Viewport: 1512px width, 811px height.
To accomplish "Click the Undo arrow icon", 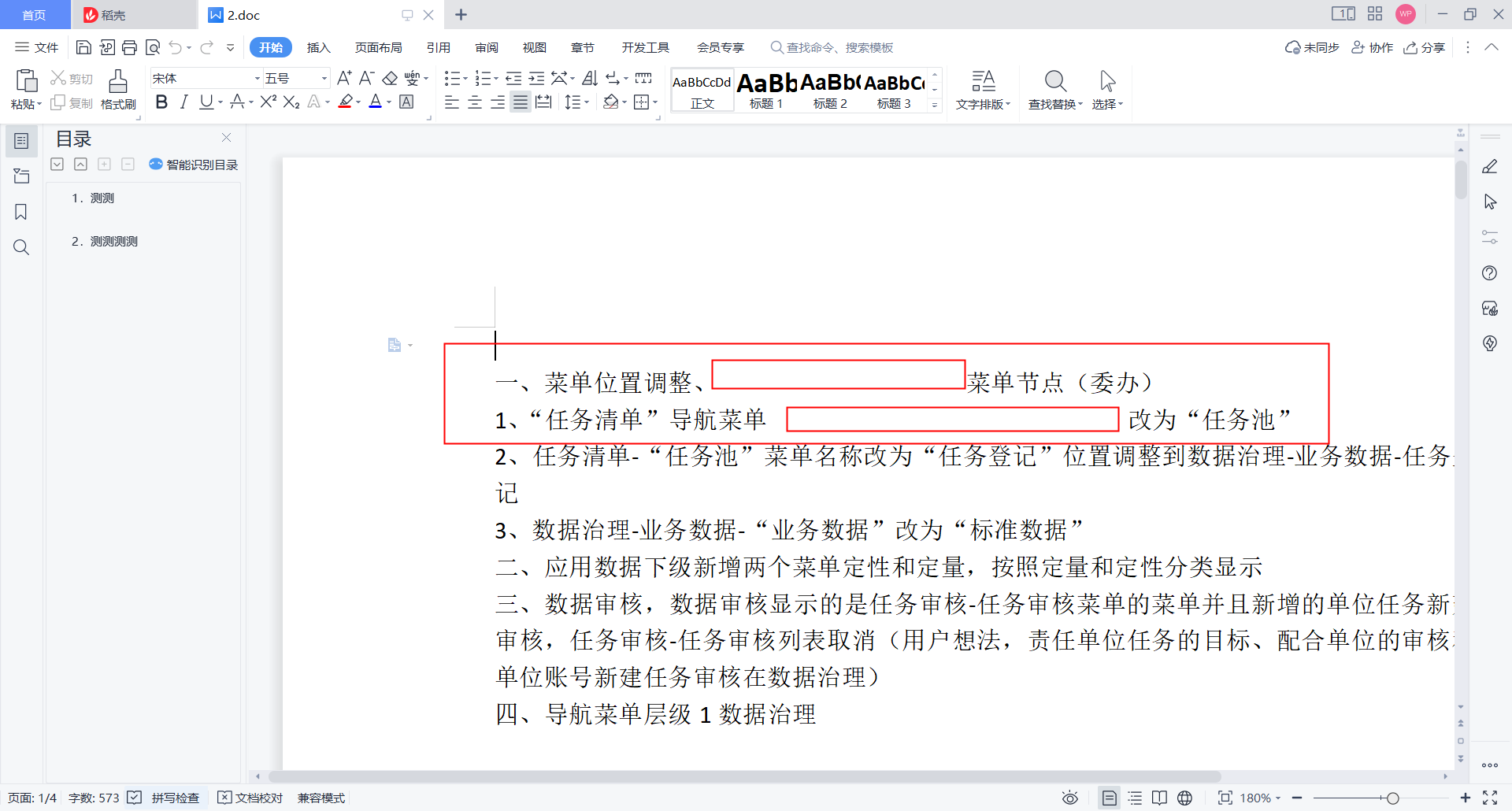I will (175, 47).
